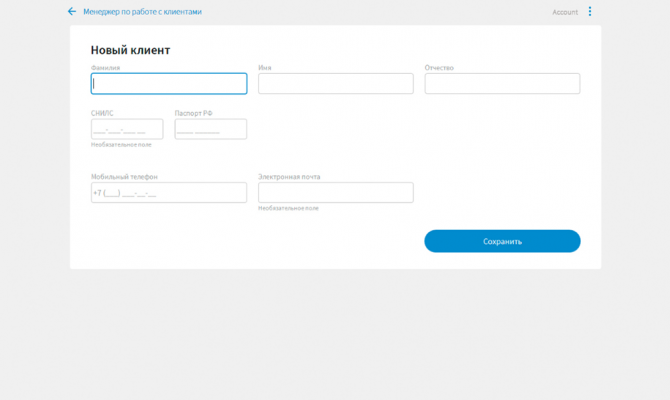The height and width of the screenshot is (400, 670).
Task: Click the Паспорт РФ field label
Action: click(x=194, y=113)
